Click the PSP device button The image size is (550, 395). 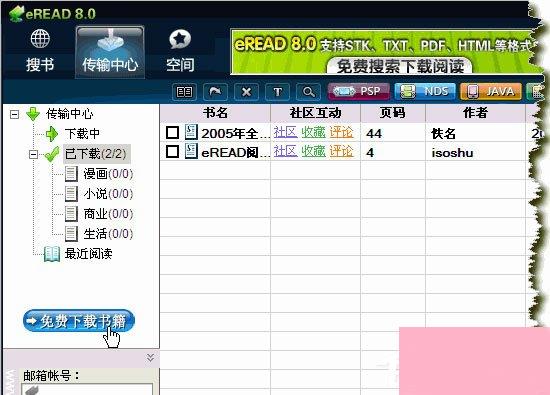coord(359,92)
